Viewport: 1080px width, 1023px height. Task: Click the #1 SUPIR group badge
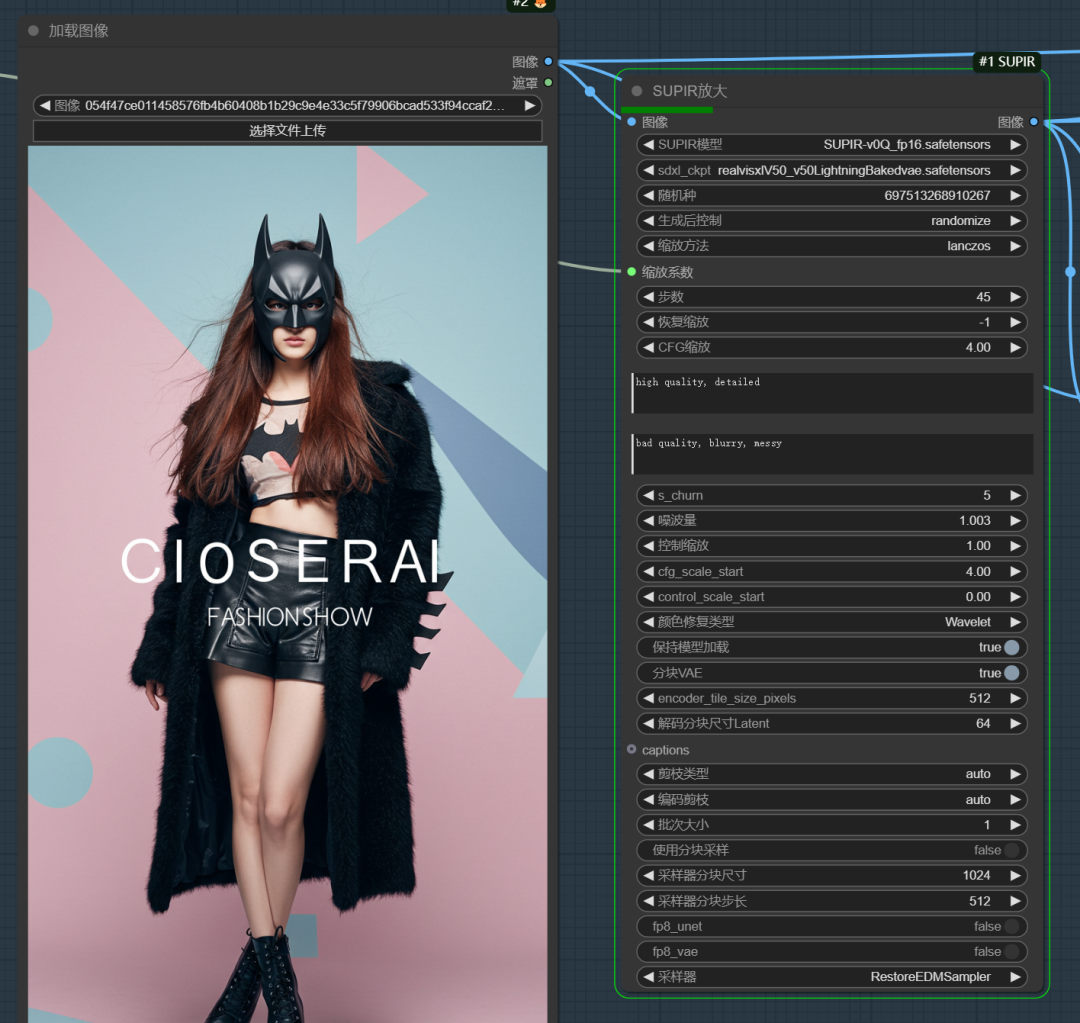point(1006,61)
